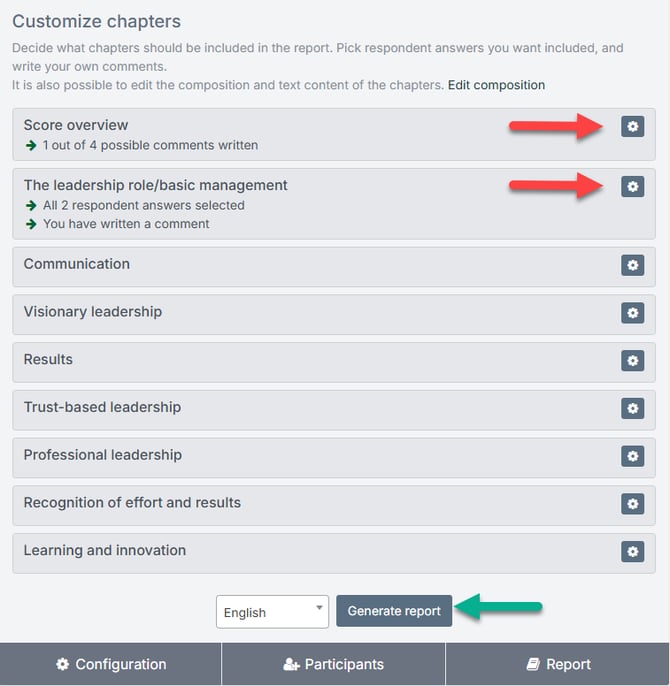Go to the Participants tab

(333, 664)
